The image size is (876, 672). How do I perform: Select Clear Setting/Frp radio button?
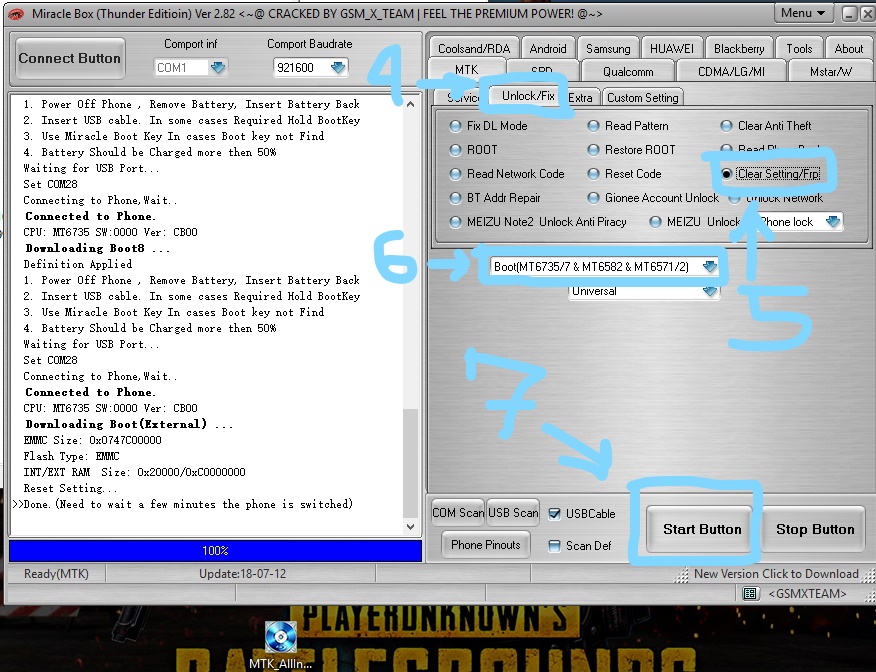coord(726,174)
